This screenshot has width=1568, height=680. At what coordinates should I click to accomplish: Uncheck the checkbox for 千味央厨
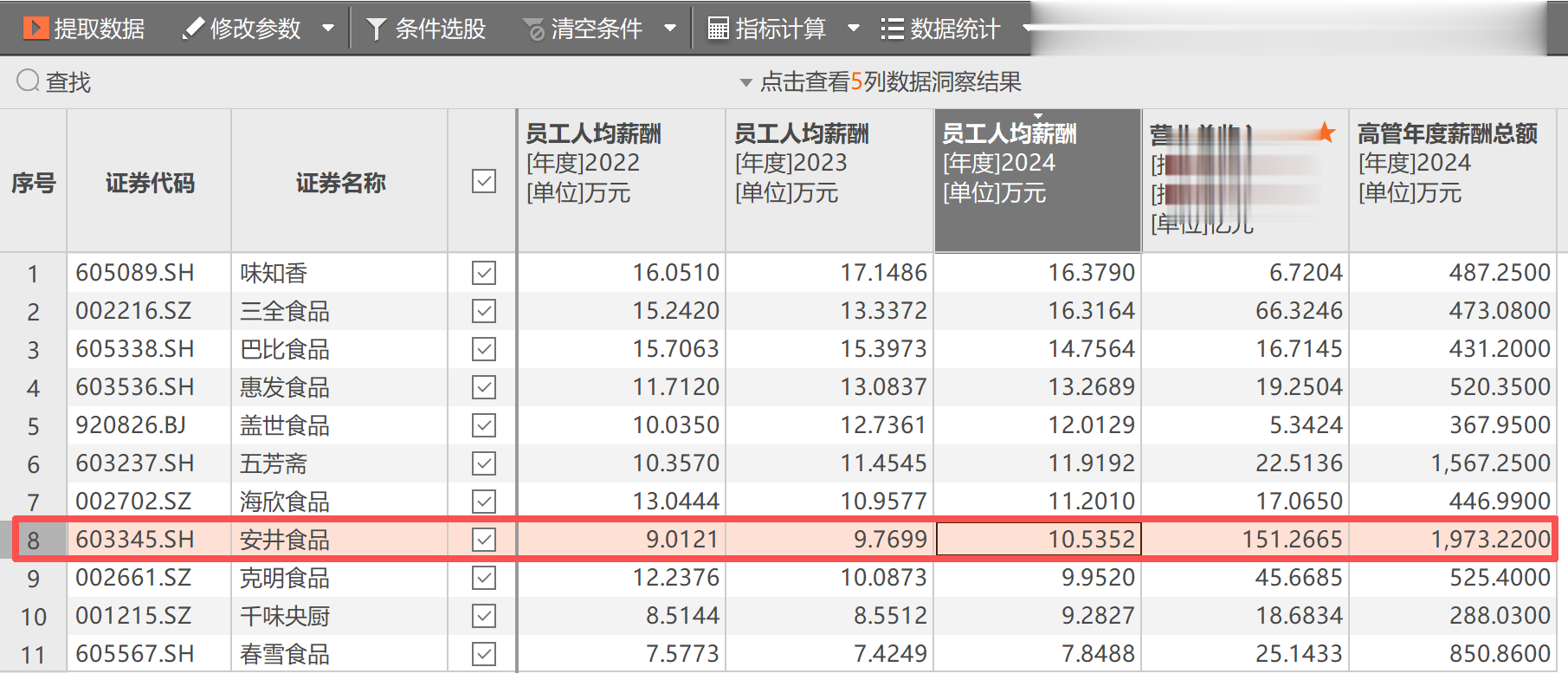484,616
